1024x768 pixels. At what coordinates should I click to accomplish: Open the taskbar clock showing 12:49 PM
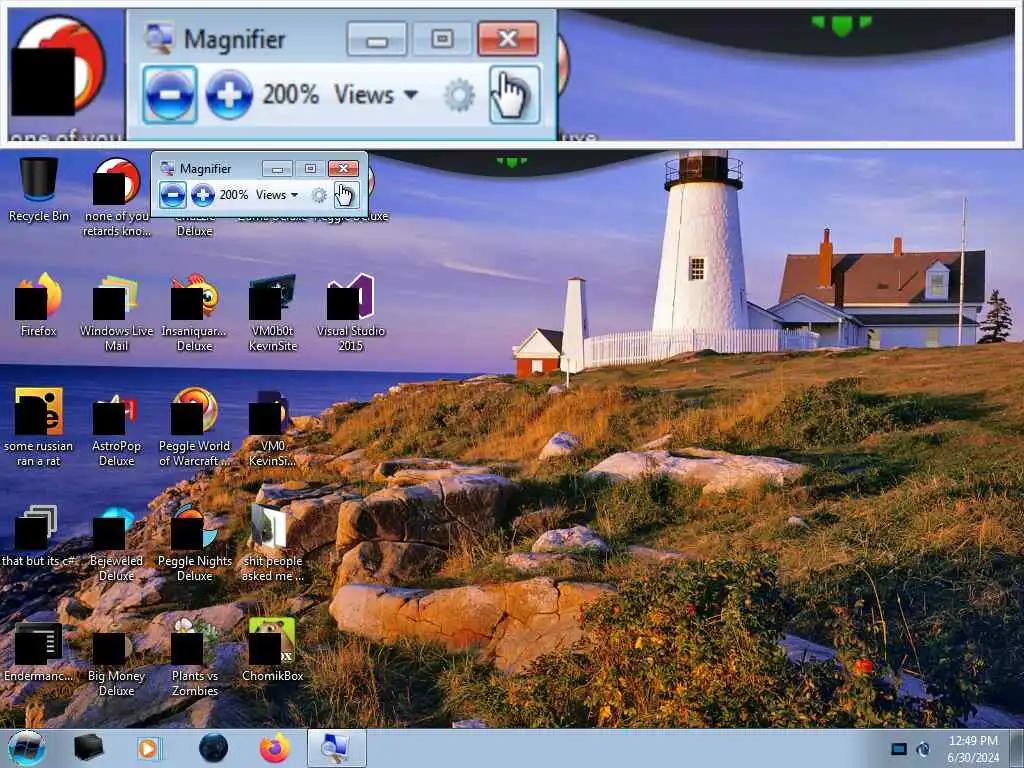point(973,749)
